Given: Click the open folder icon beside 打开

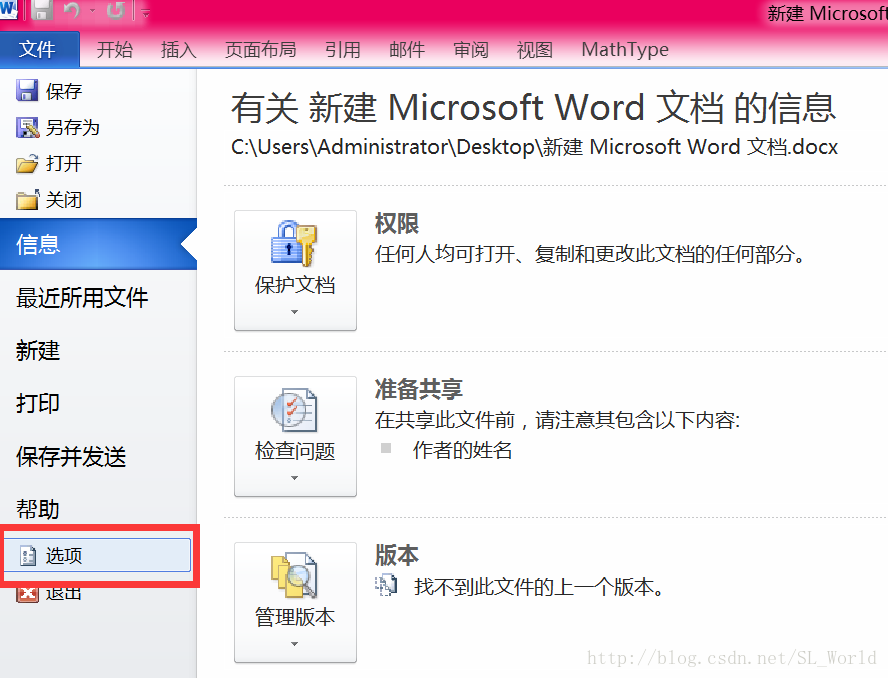Looking at the screenshot, I should click(x=27, y=164).
